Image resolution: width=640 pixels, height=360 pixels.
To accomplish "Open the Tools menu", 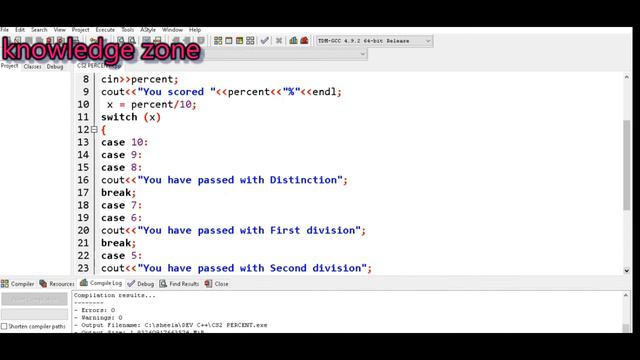I will point(127,30).
